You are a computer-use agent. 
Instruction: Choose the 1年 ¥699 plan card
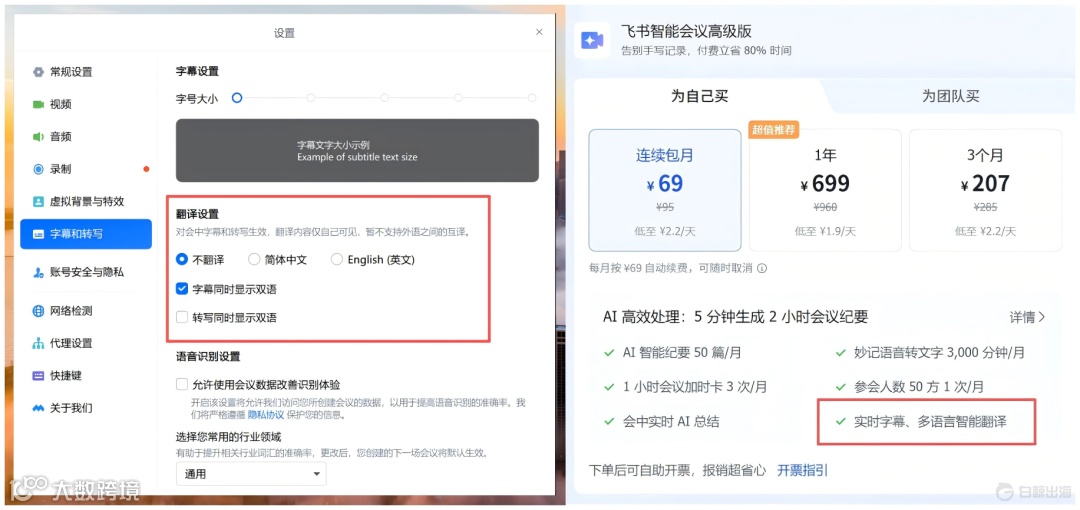825,190
